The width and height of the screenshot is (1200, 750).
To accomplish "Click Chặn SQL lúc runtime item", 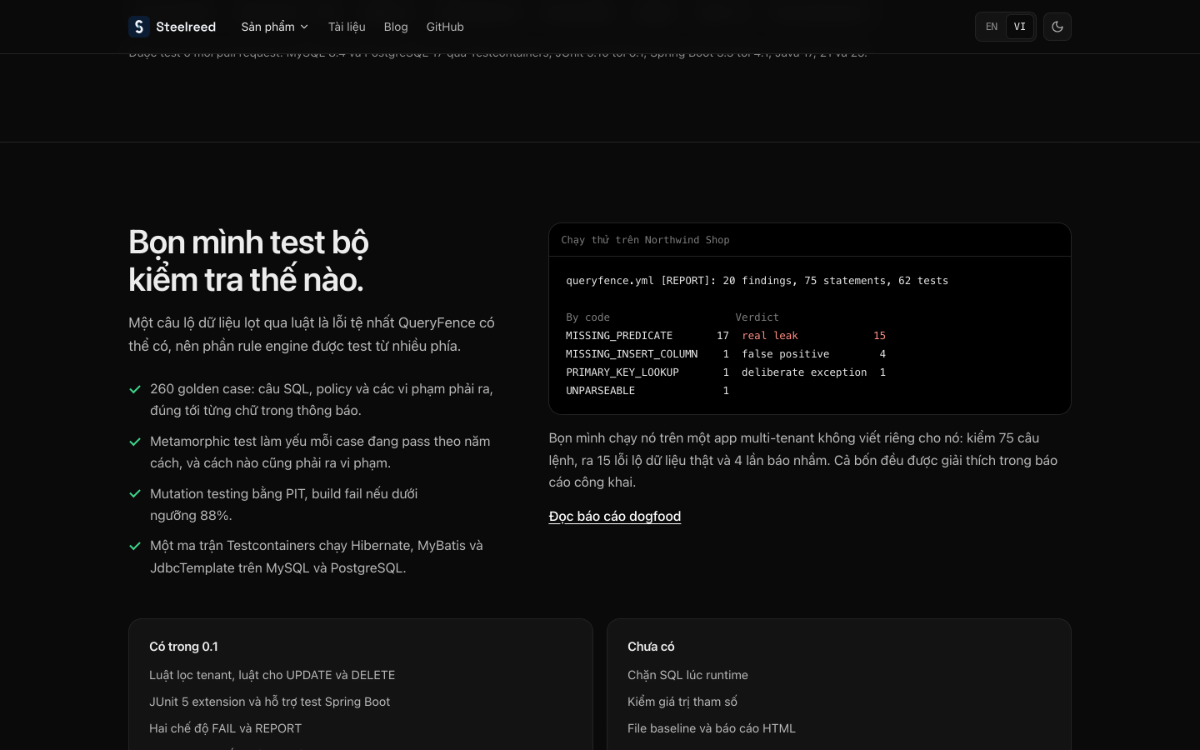I will [688, 675].
